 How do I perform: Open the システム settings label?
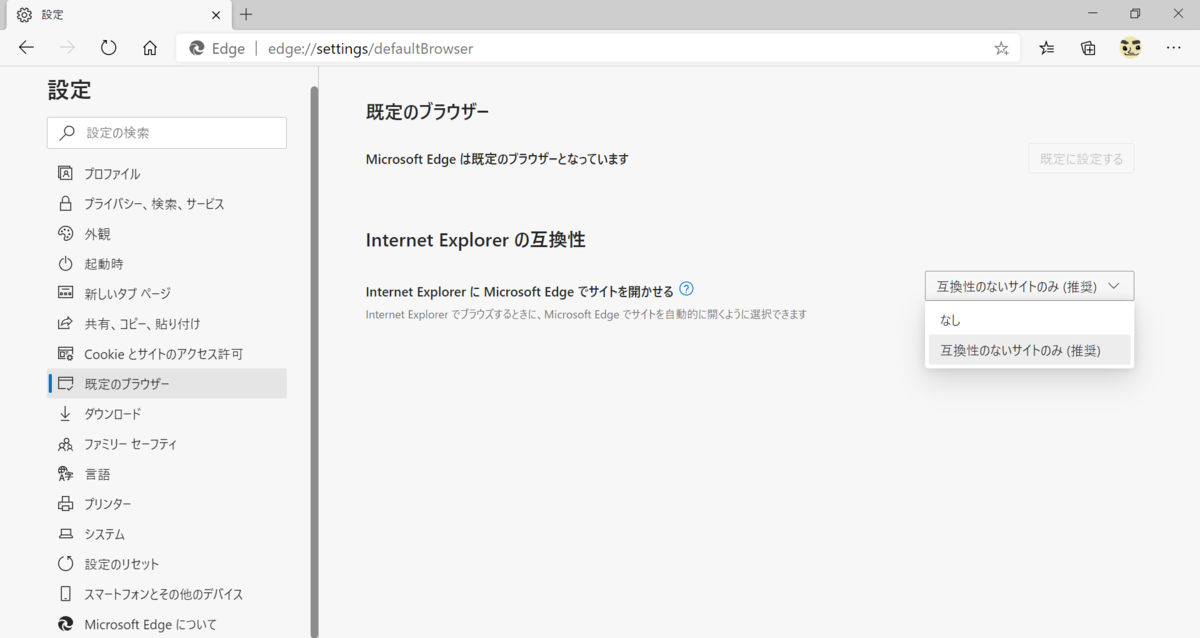(104, 533)
